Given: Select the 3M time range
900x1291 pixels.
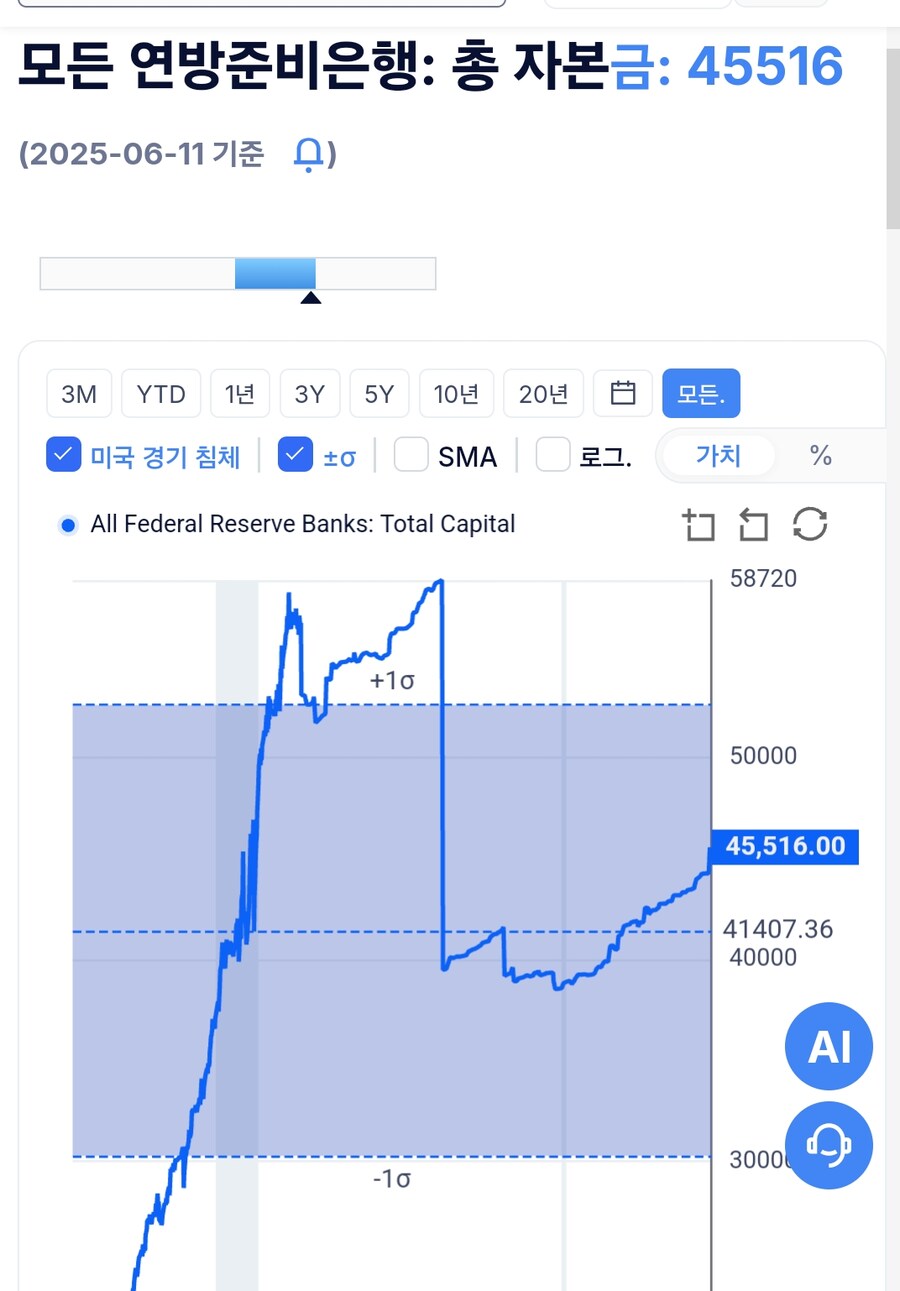Looking at the screenshot, I should 79,394.
